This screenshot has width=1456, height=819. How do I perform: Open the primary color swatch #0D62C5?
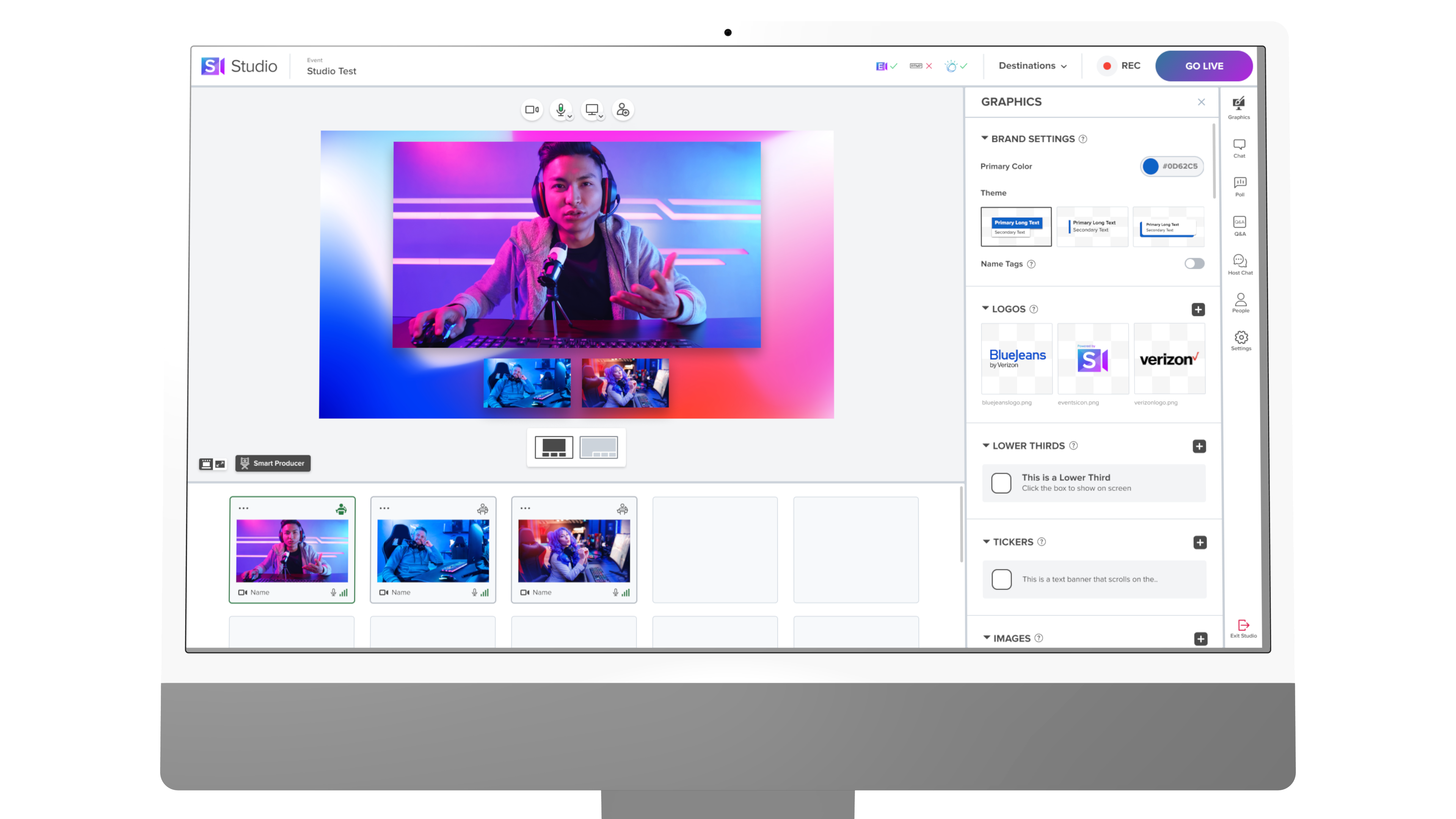pos(1150,166)
